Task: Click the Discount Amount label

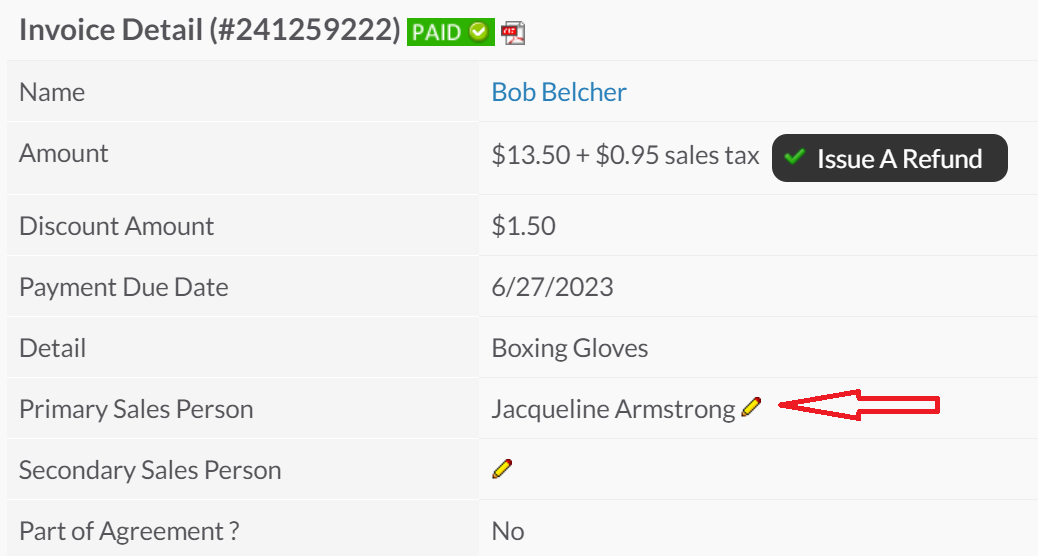Action: [x=116, y=226]
